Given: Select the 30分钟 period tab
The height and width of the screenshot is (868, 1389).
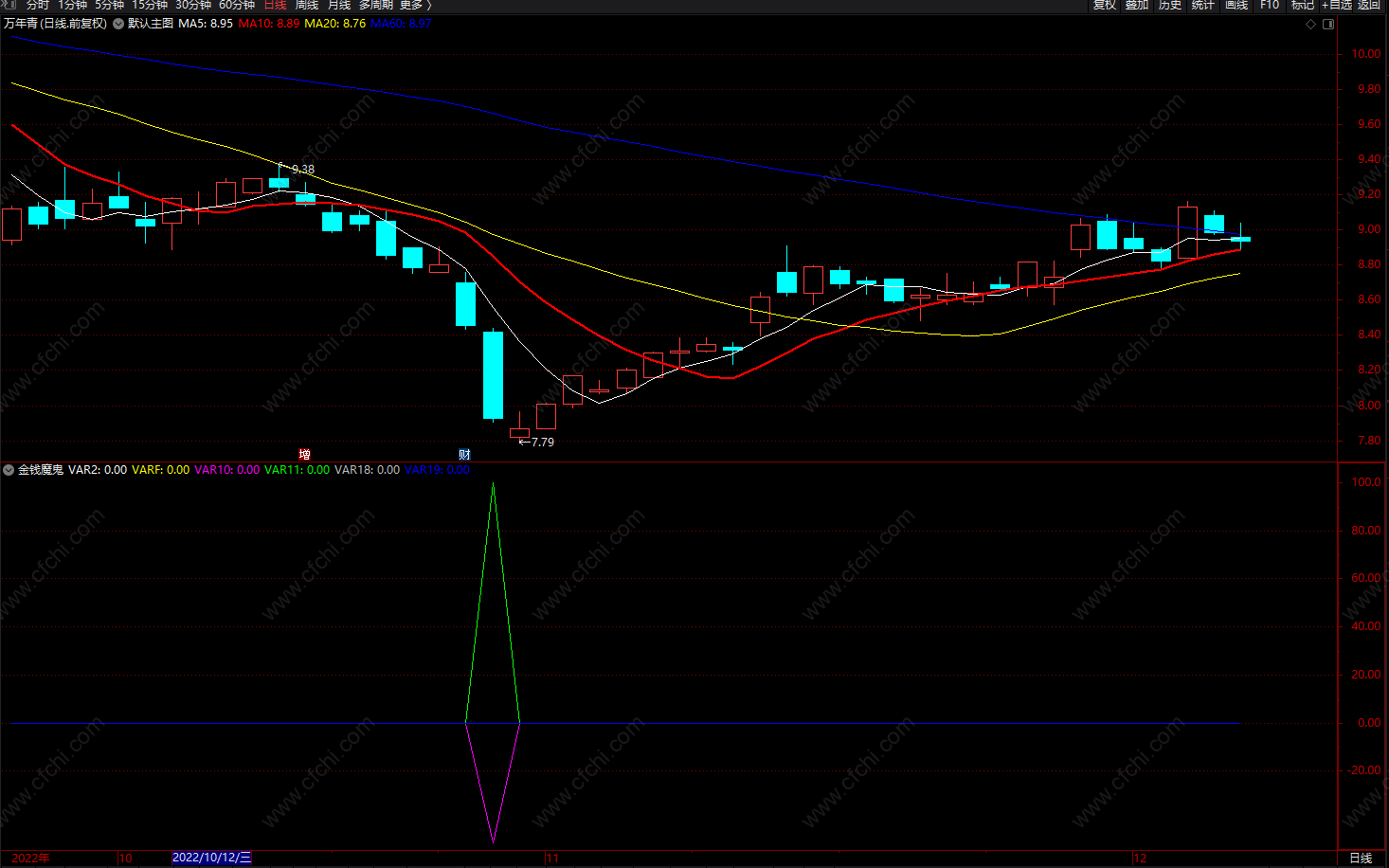Looking at the screenshot, I should 192,5.
